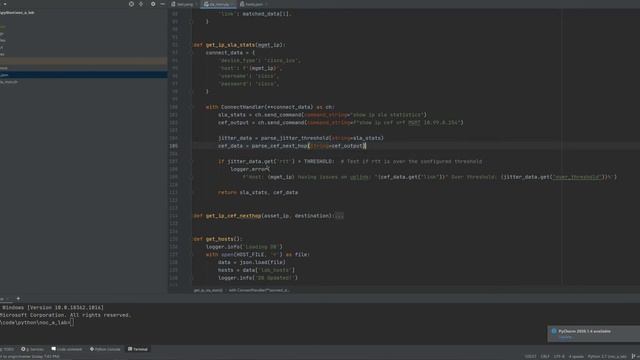
Task: Open UTF-8 file encoding selector
Action: pyautogui.click(x=559, y=356)
